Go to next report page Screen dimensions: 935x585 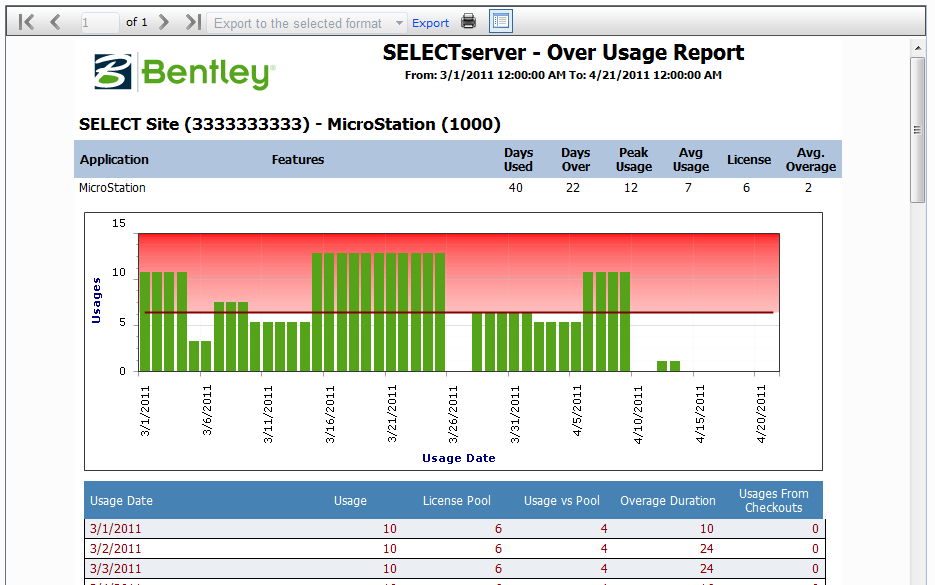click(x=164, y=22)
